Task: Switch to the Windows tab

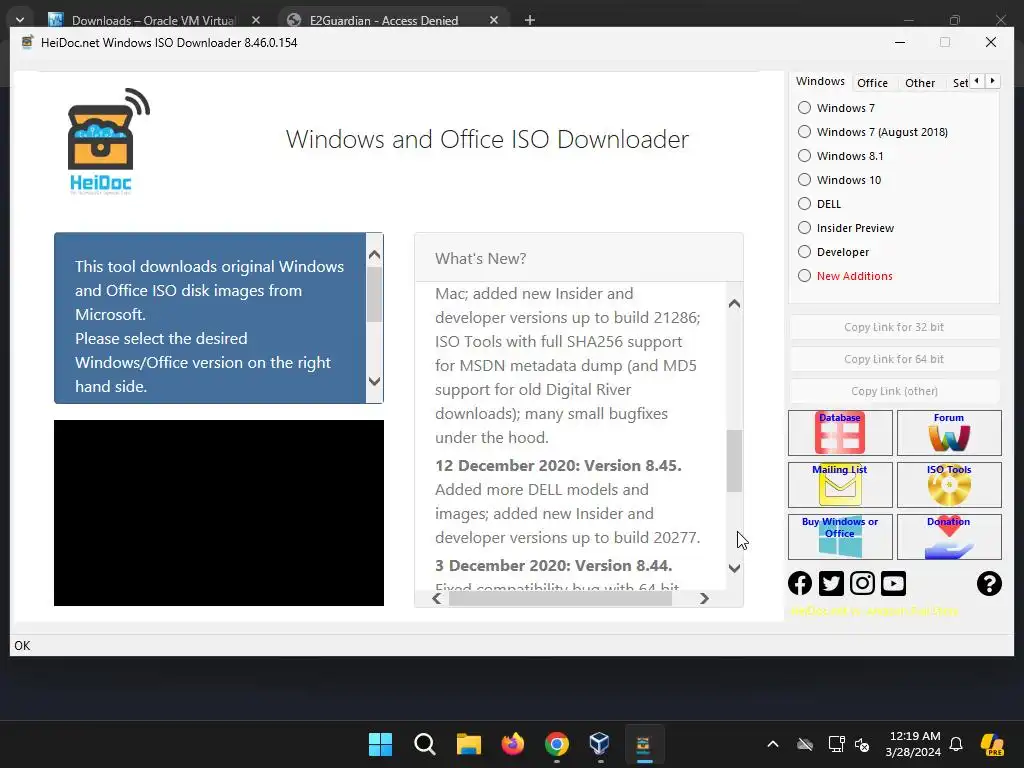Action: (820, 81)
